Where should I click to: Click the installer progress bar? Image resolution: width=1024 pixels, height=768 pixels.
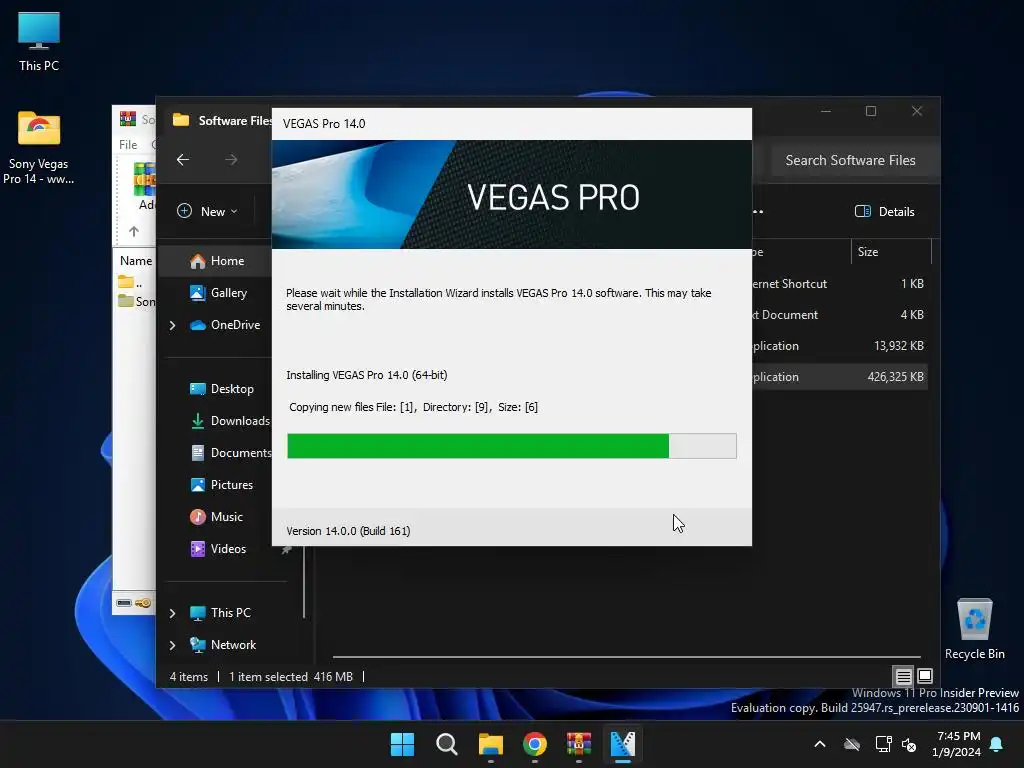click(511, 446)
